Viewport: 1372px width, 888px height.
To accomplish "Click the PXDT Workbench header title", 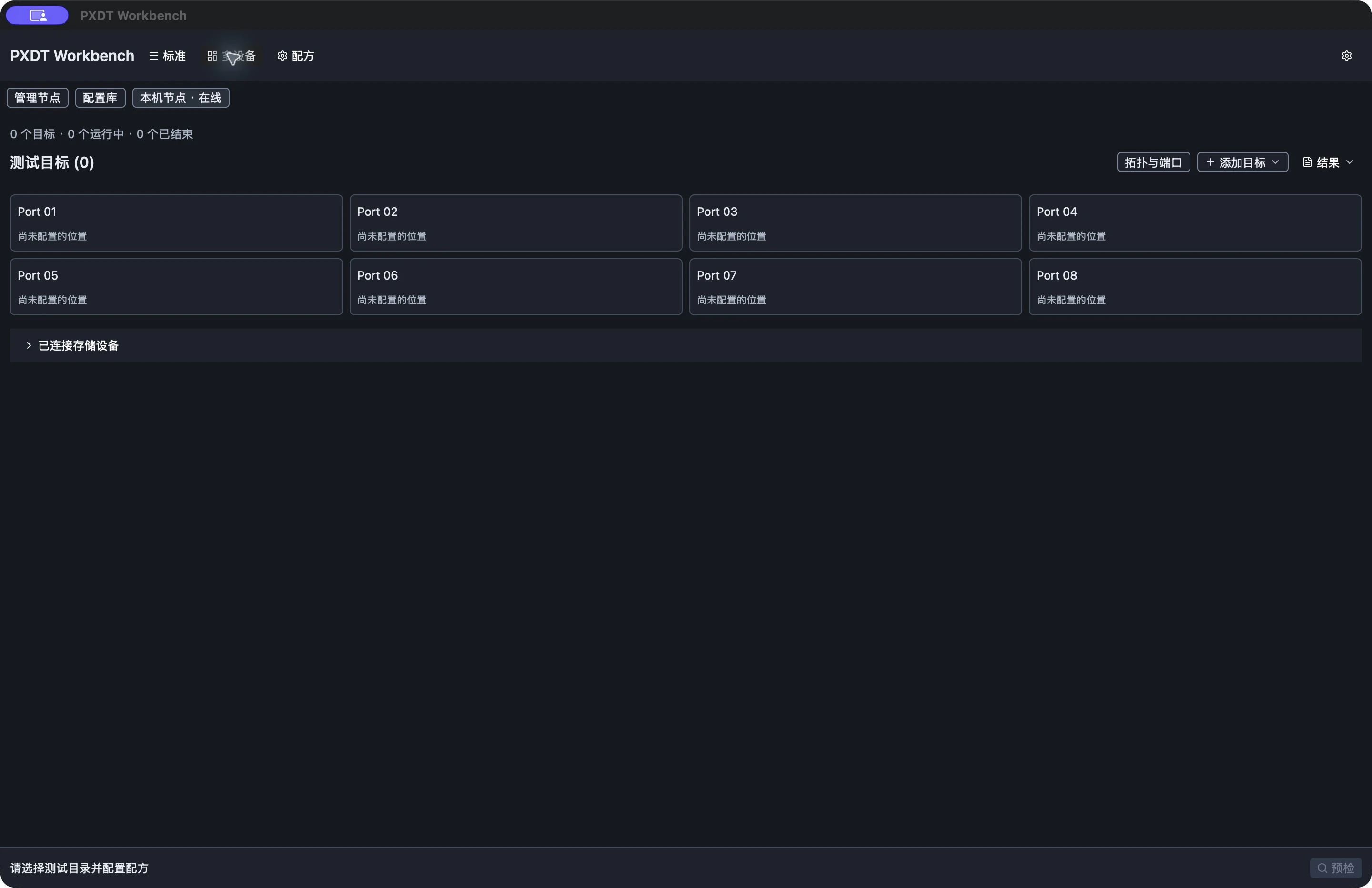I will [x=72, y=56].
